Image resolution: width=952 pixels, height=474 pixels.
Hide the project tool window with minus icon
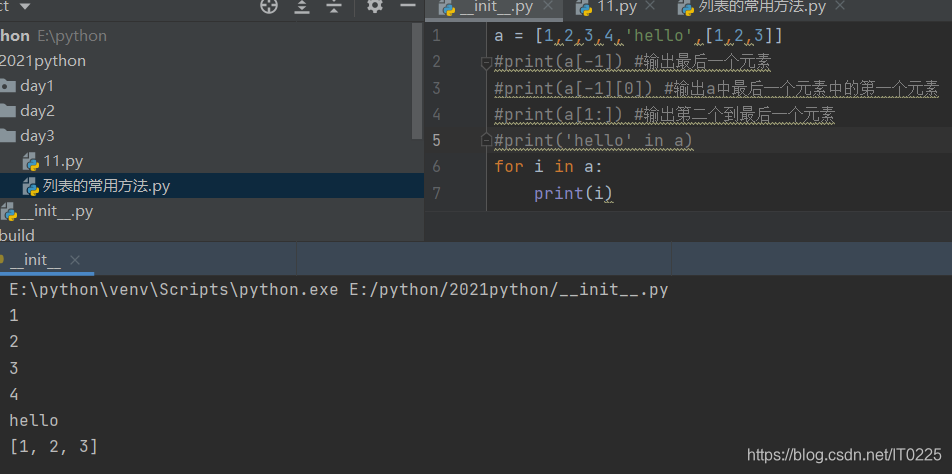click(x=408, y=6)
